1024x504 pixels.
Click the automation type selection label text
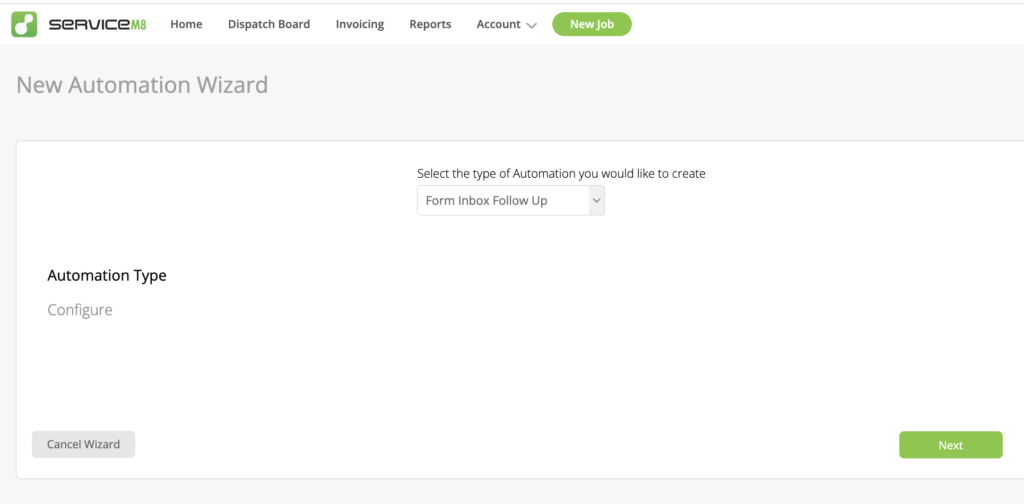pos(561,174)
